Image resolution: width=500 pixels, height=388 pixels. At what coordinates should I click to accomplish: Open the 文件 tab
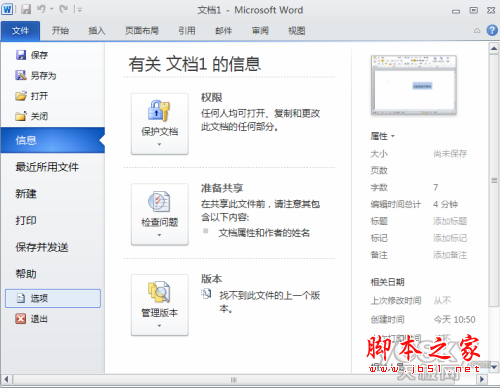click(x=20, y=31)
